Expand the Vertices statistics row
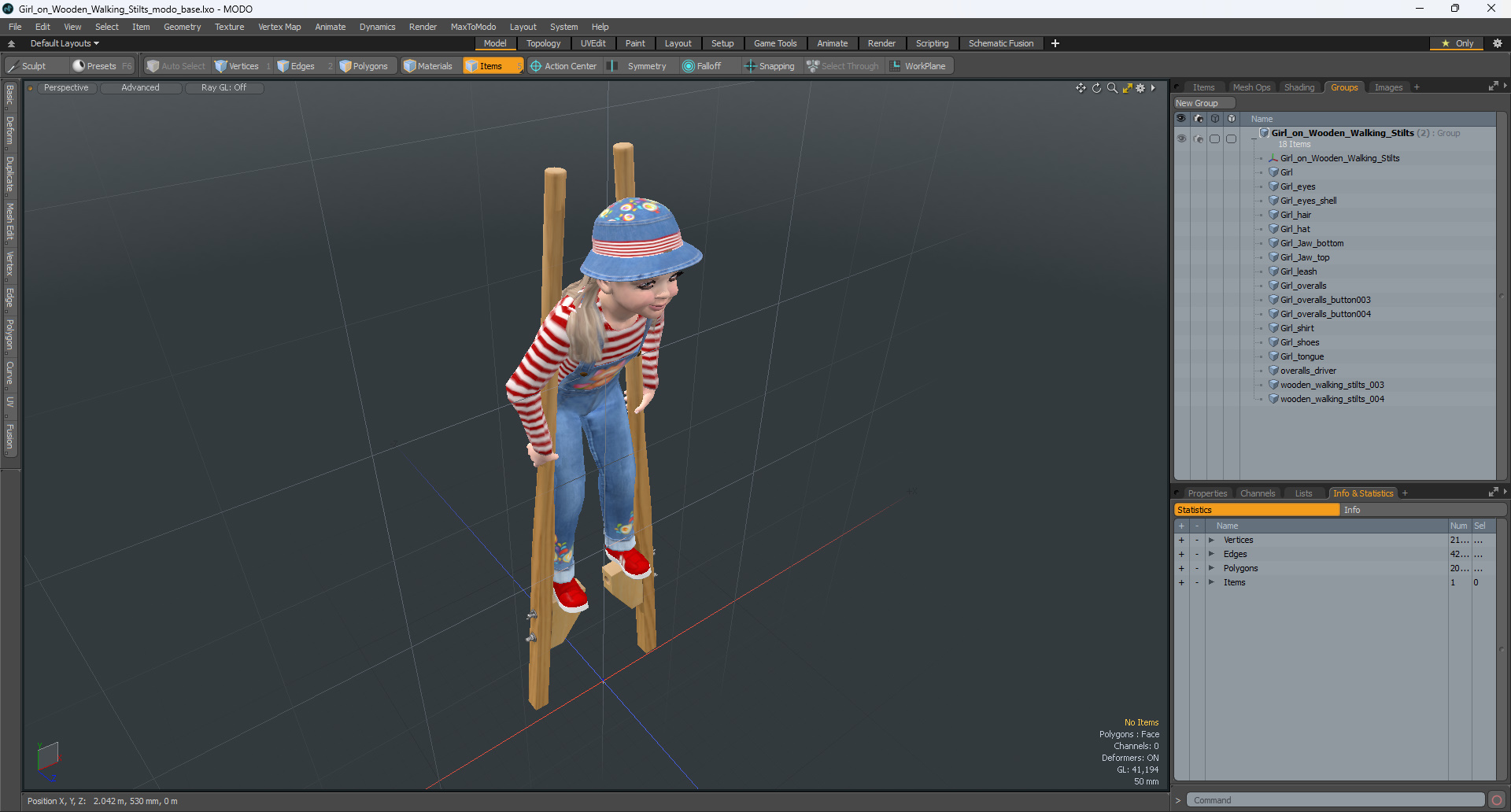The width and height of the screenshot is (1511, 812). coord(1211,541)
